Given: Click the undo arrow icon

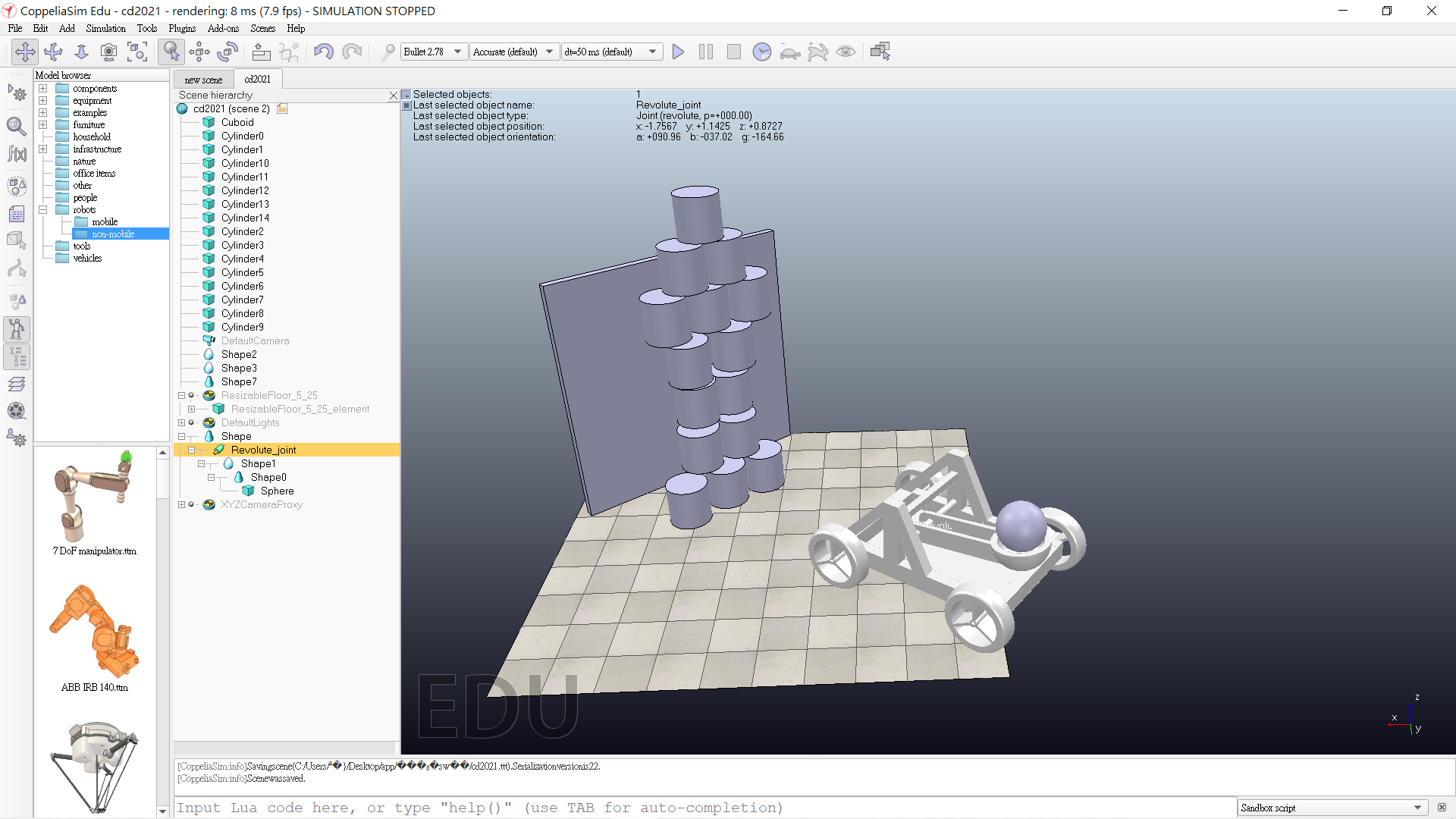Looking at the screenshot, I should pyautogui.click(x=324, y=52).
